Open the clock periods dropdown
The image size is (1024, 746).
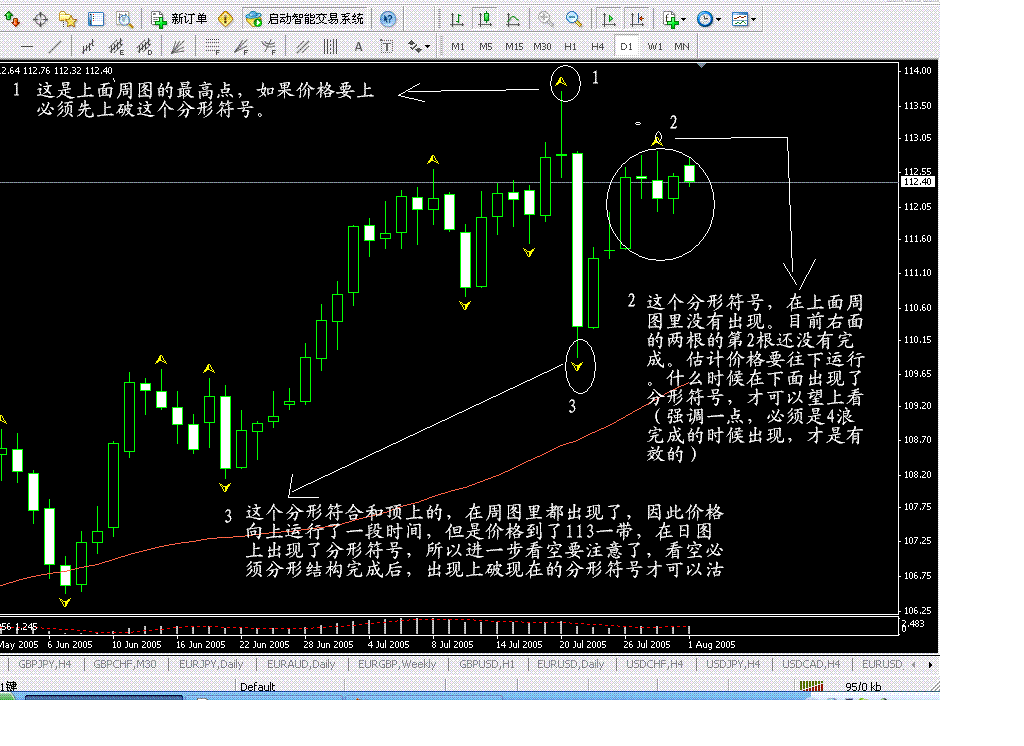click(x=709, y=19)
